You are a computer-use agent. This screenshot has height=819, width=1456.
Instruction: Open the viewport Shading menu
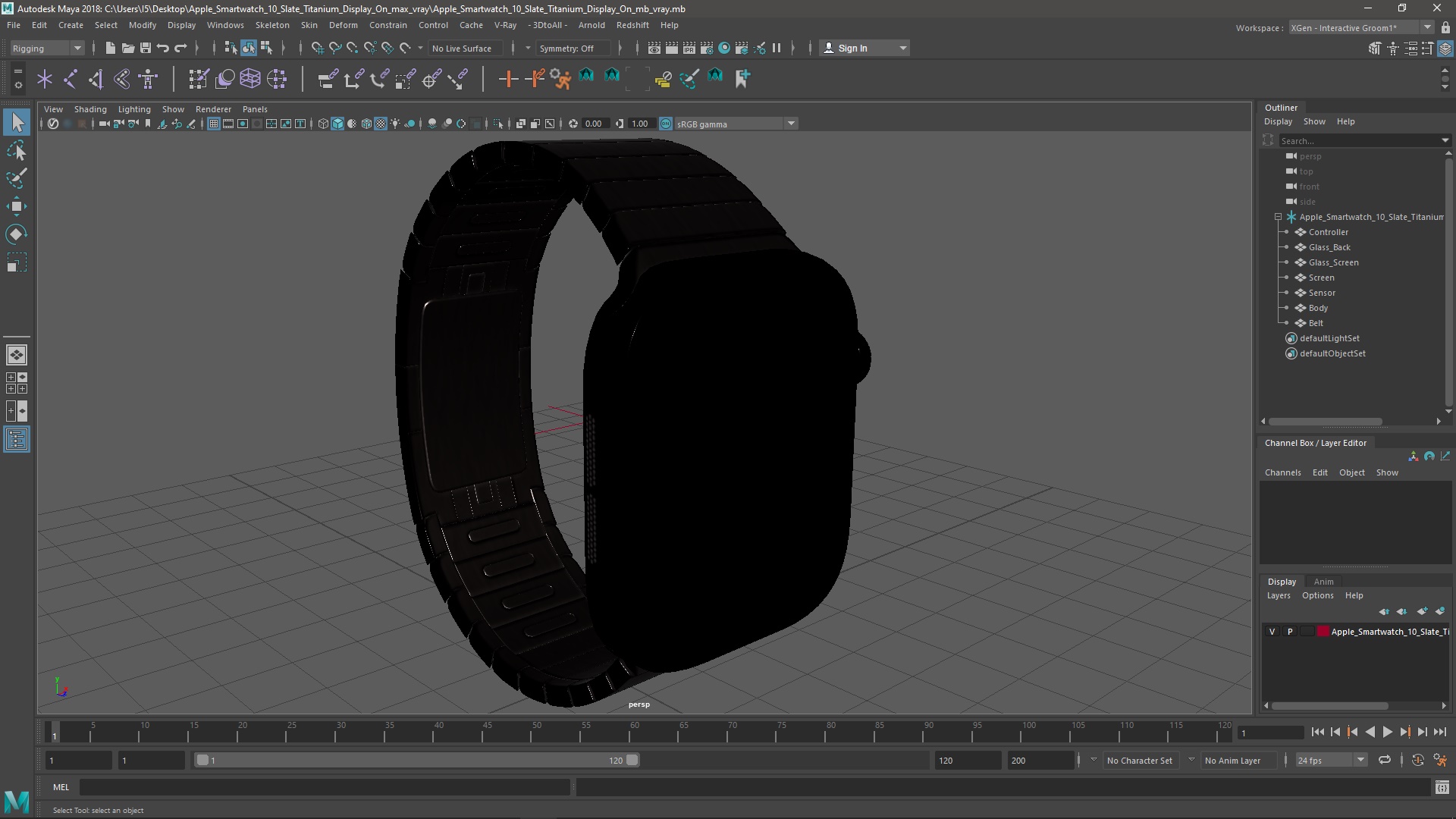click(x=90, y=109)
